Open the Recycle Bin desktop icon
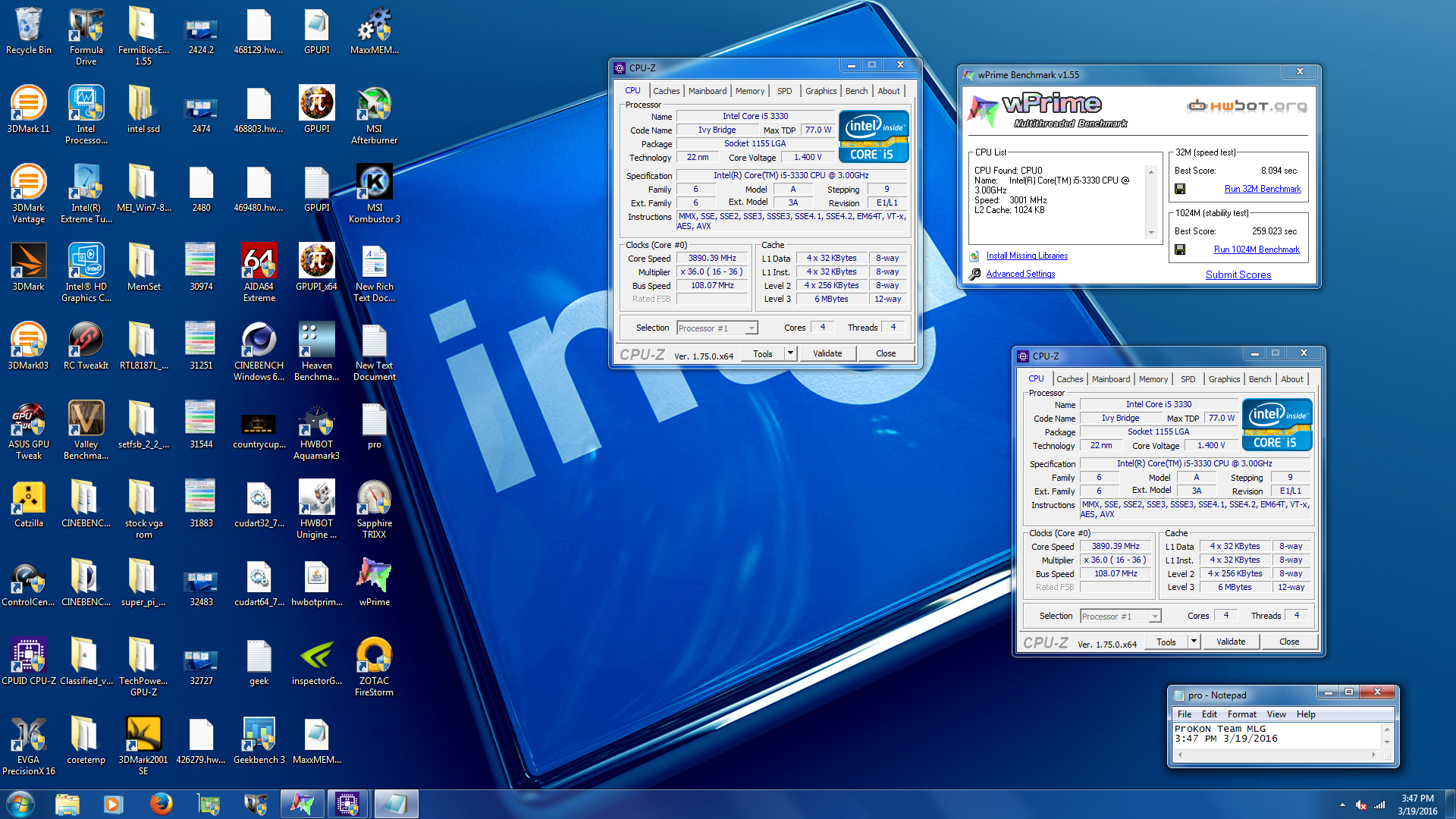 pos(29,31)
